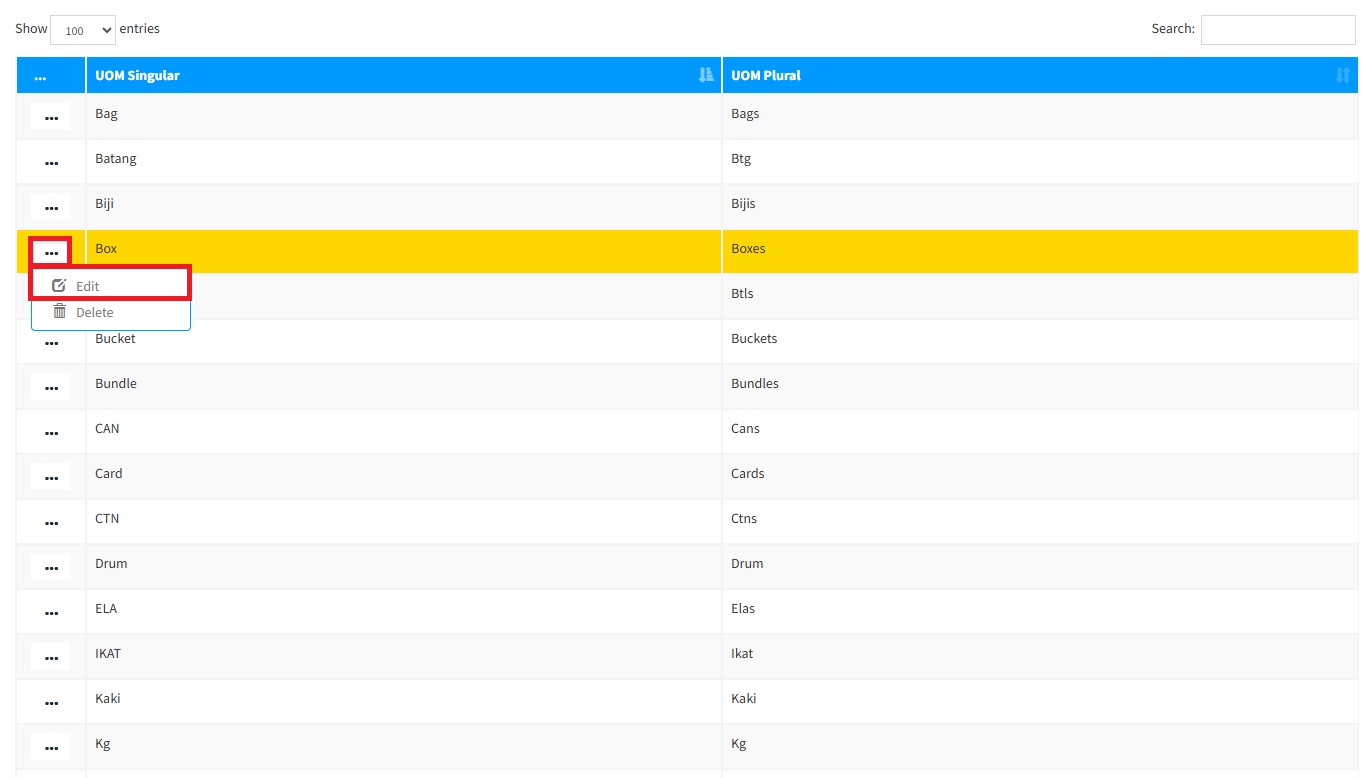Screen dimensions: 1368x778
Task: Click the ellipsis column header
Action: click(x=40, y=76)
